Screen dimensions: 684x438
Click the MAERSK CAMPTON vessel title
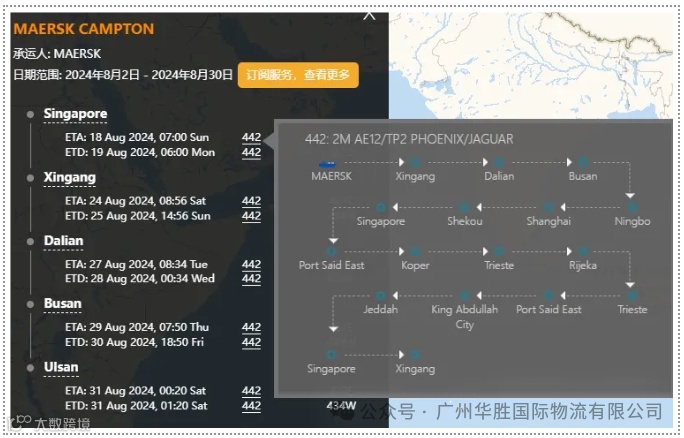point(84,29)
